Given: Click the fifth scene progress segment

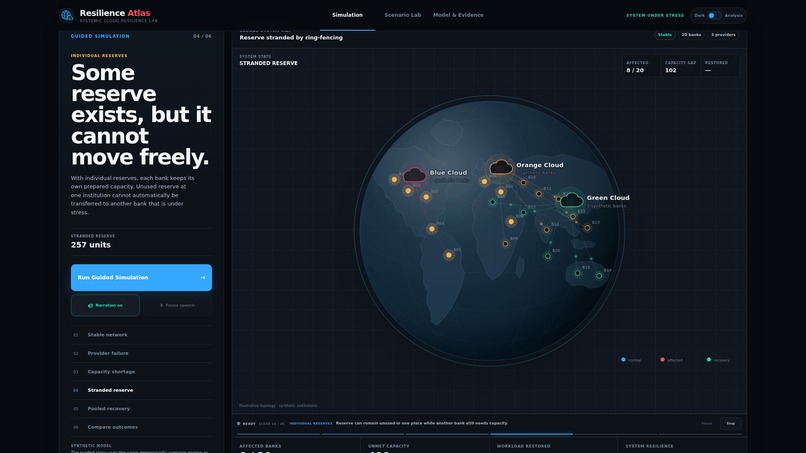Looking at the screenshot, I should click(x=616, y=434).
